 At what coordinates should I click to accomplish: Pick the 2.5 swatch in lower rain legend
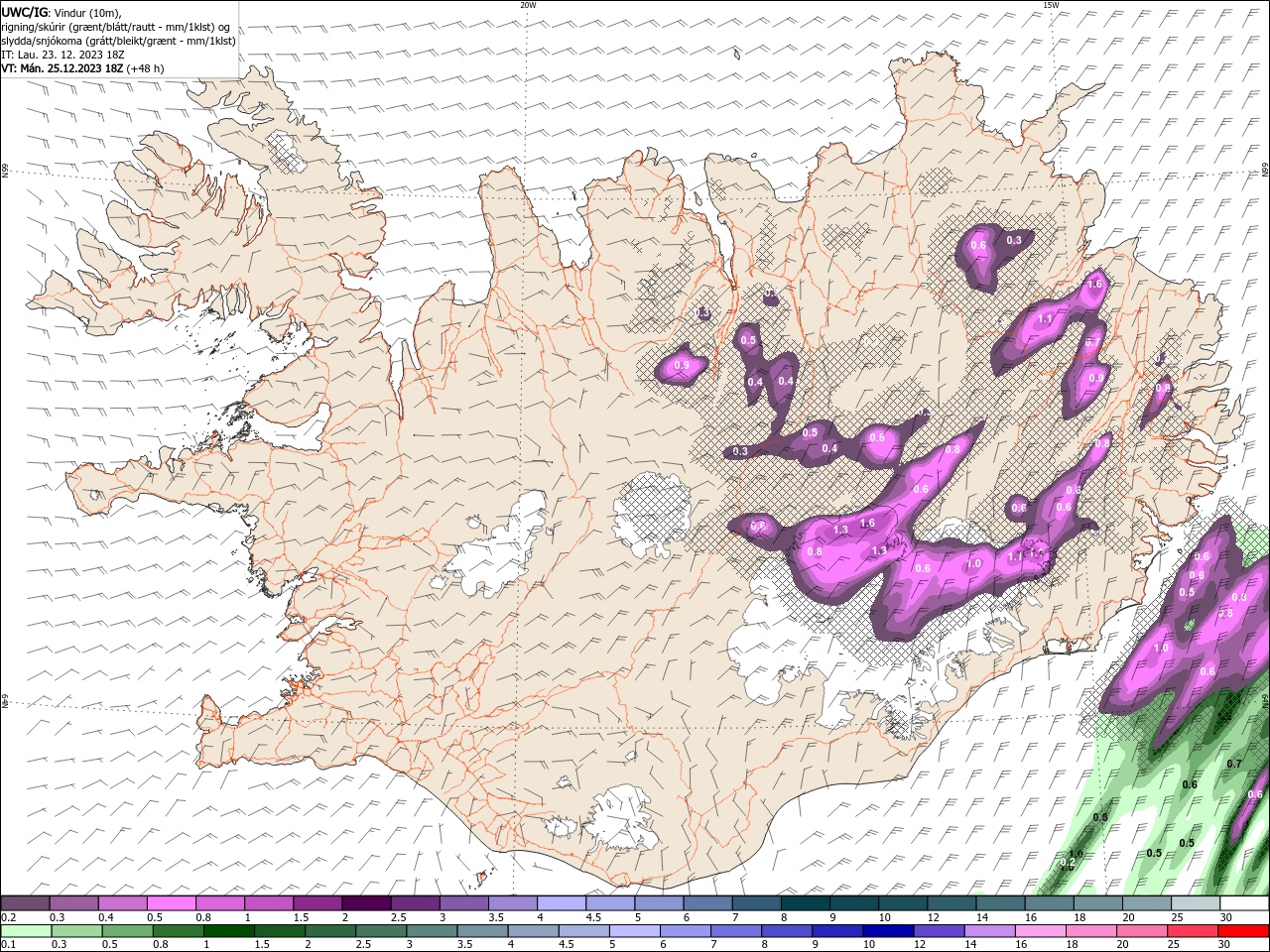click(x=381, y=931)
